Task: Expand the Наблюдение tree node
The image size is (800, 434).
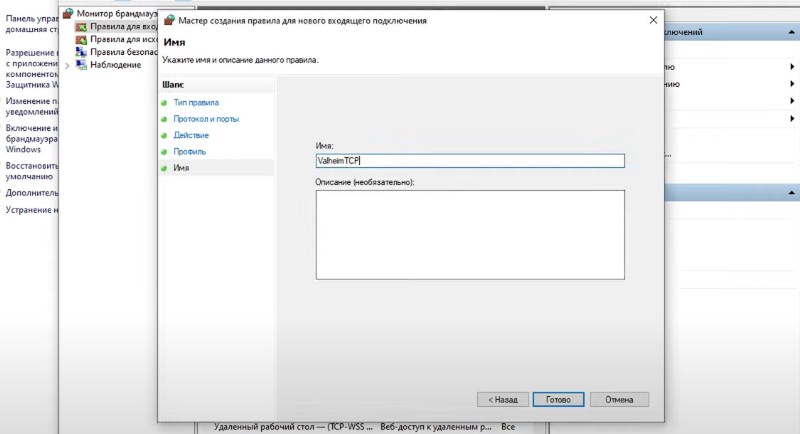Action: tap(67, 66)
